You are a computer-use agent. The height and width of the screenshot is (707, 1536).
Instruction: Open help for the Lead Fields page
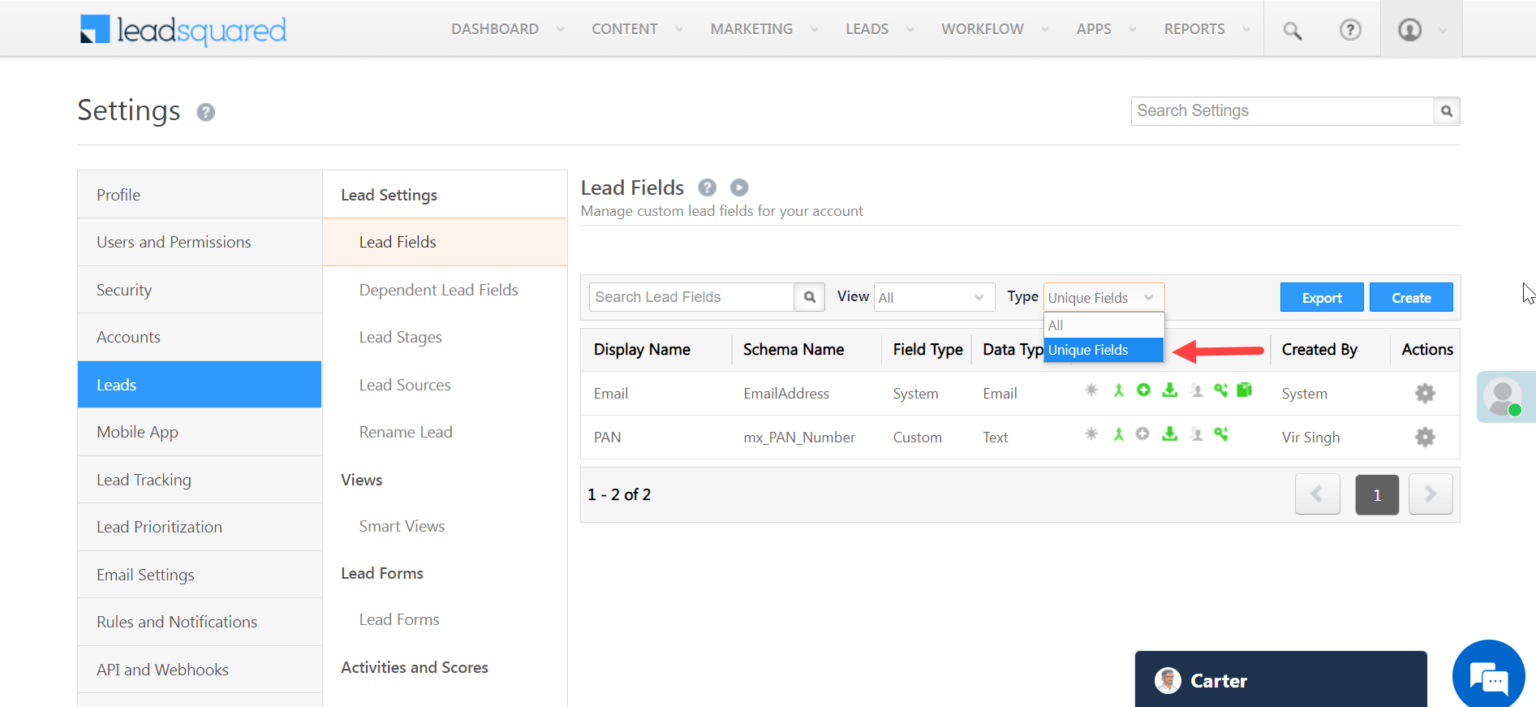(x=708, y=187)
